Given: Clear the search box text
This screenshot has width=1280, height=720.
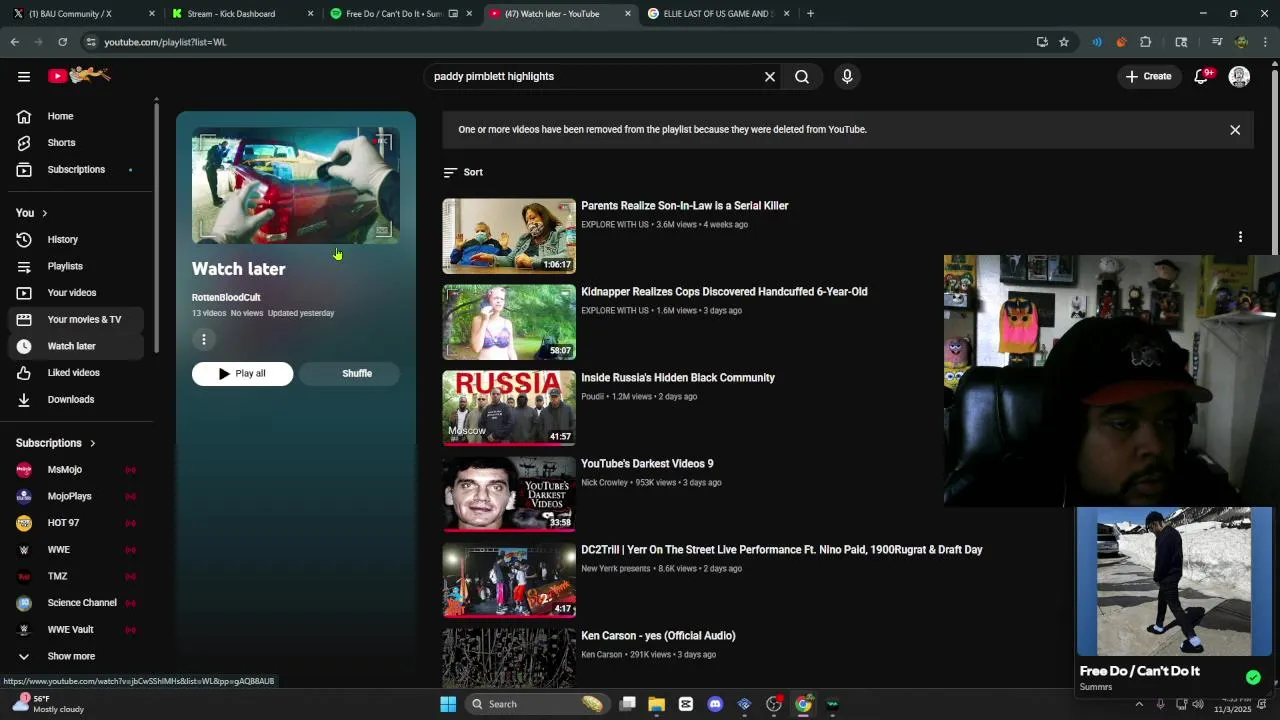Looking at the screenshot, I should tap(770, 77).
